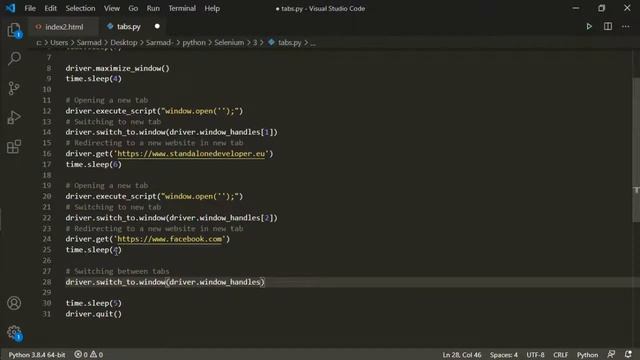Click time.sleep(6) on line 17

(x=93, y=164)
